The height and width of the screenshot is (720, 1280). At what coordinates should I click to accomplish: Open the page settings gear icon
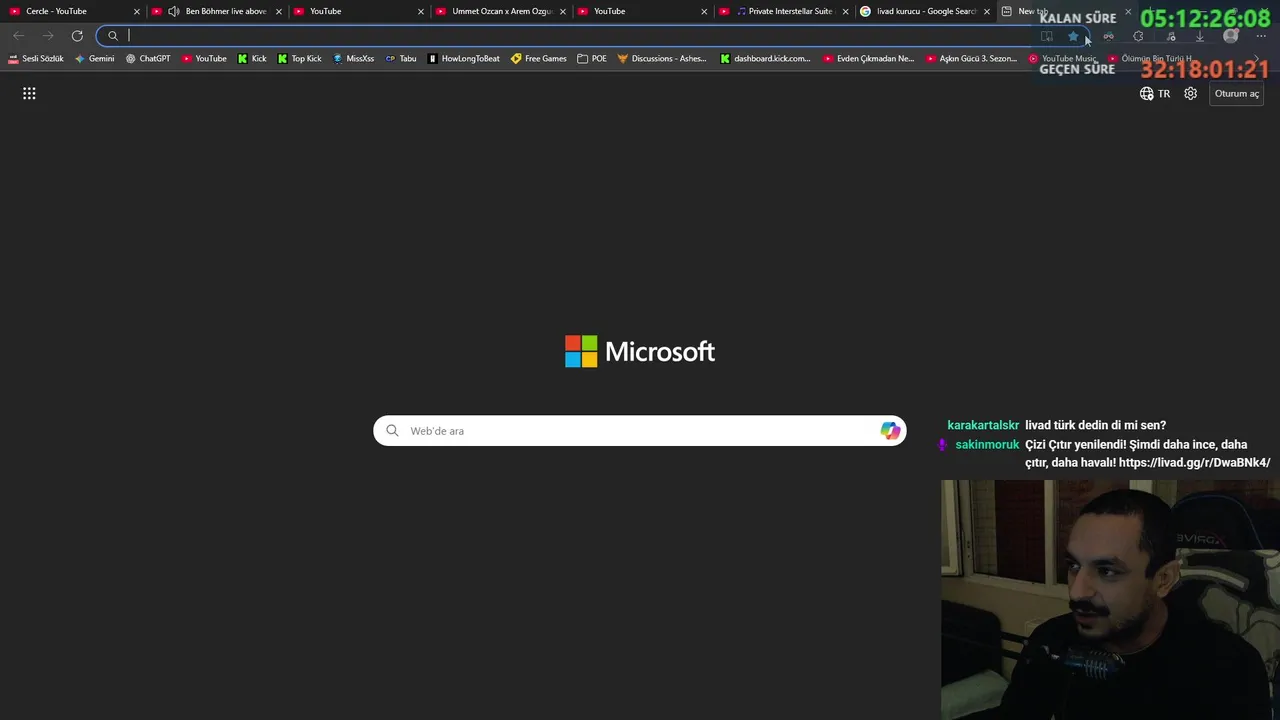1190,93
